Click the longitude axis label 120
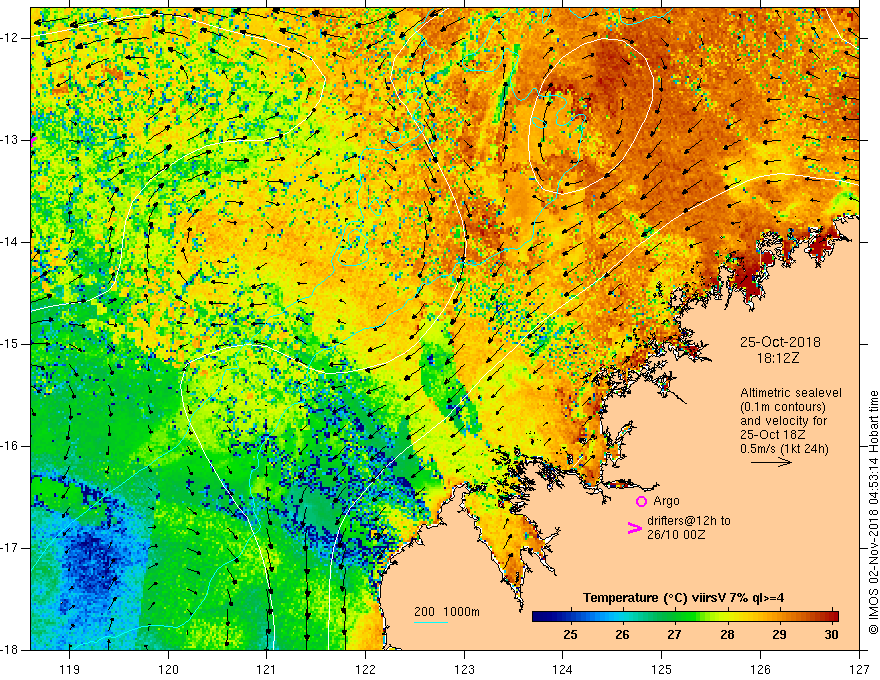 (x=168, y=669)
